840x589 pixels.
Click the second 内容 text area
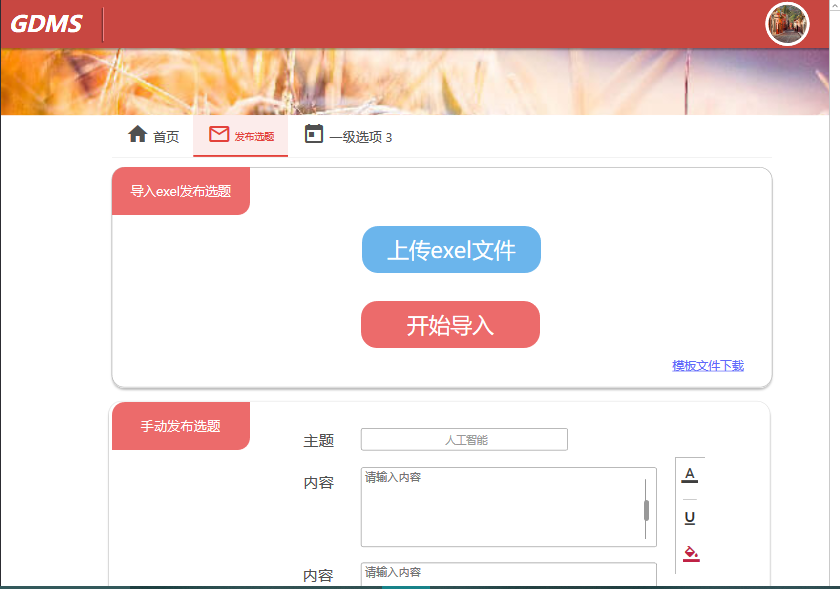[509, 574]
